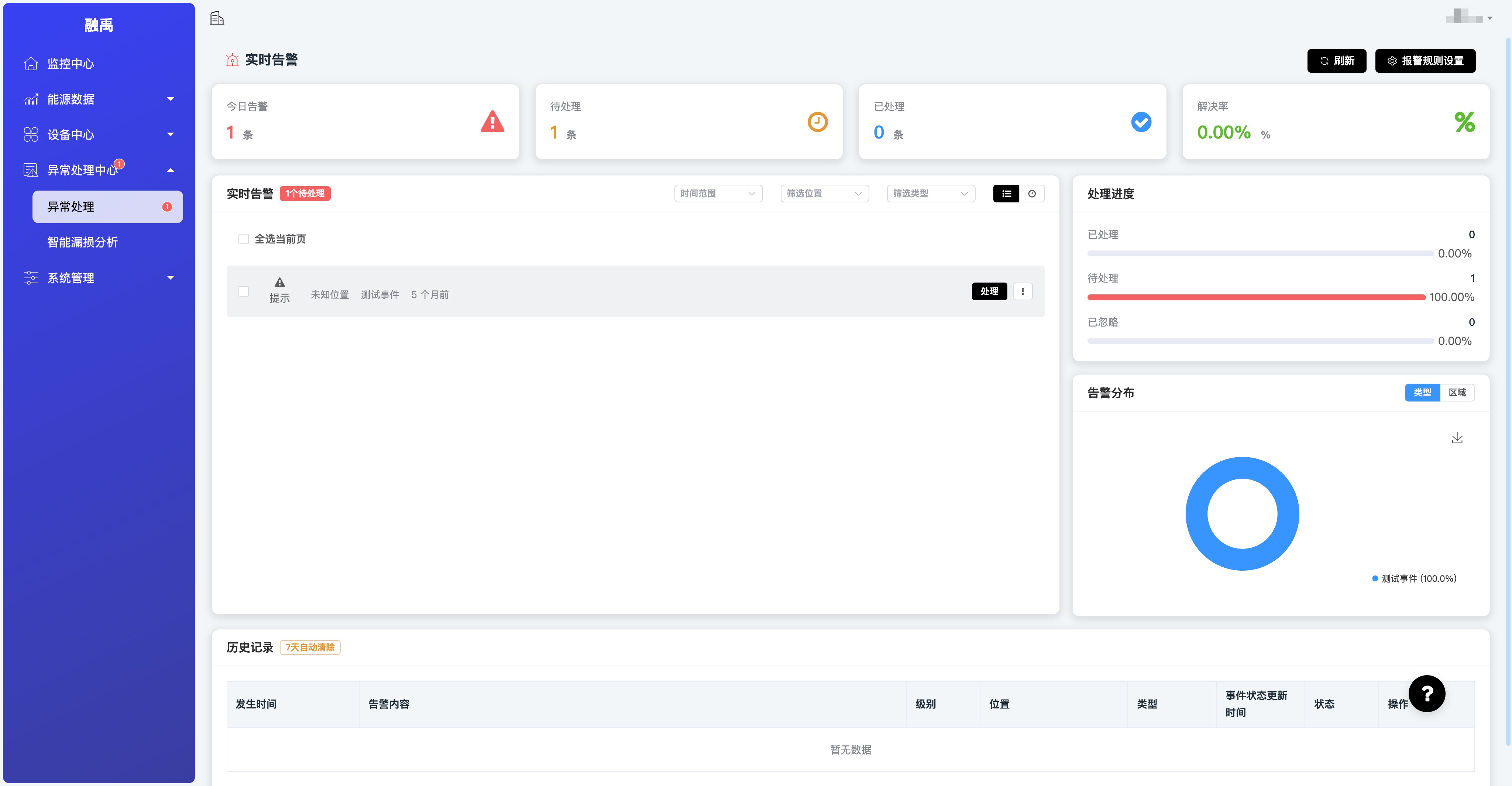Open the three-dot more menu on alarm row
Image resolution: width=1512 pixels, height=786 pixels.
coord(1023,291)
